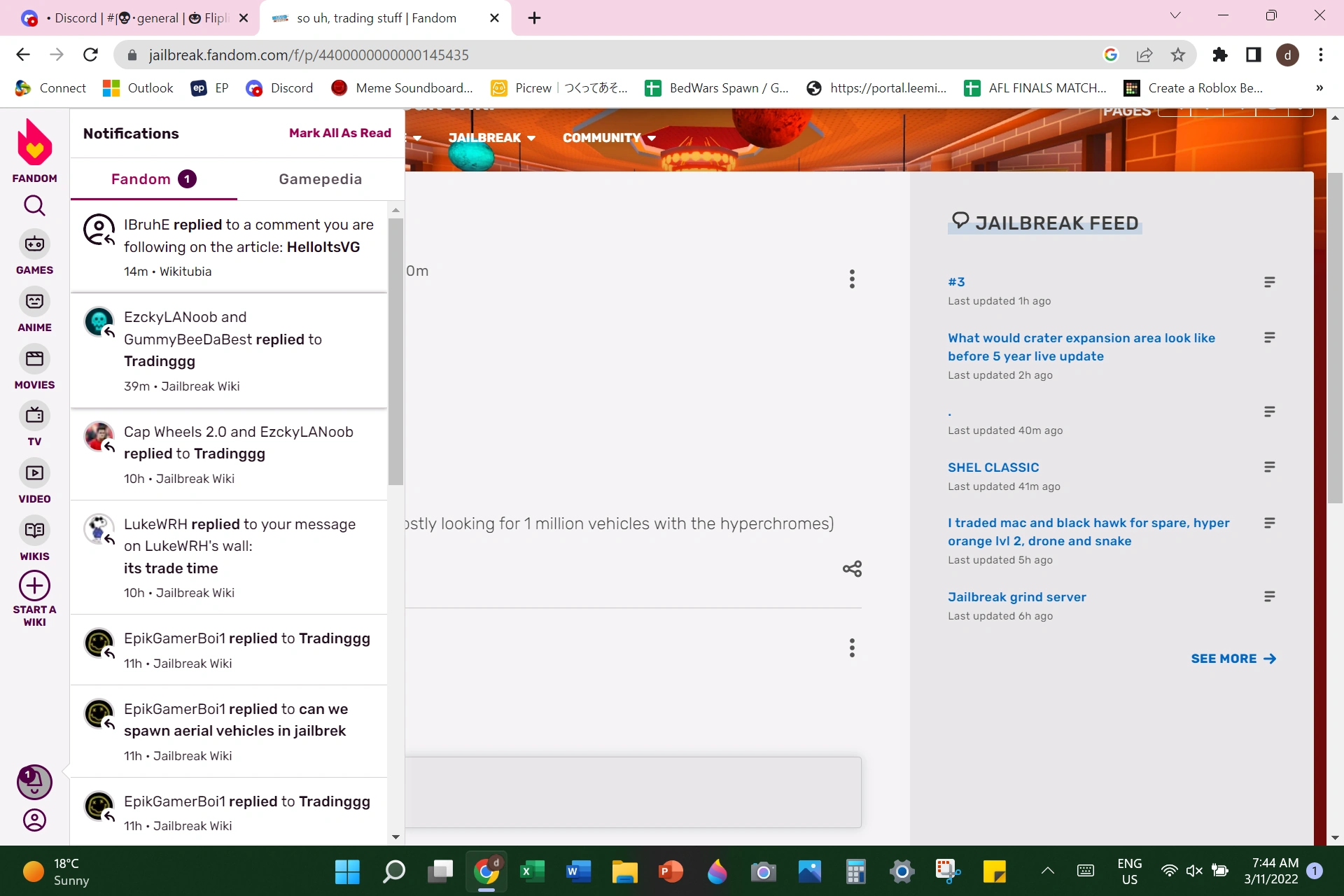
Task: Open Fandom global search
Action: (34, 205)
